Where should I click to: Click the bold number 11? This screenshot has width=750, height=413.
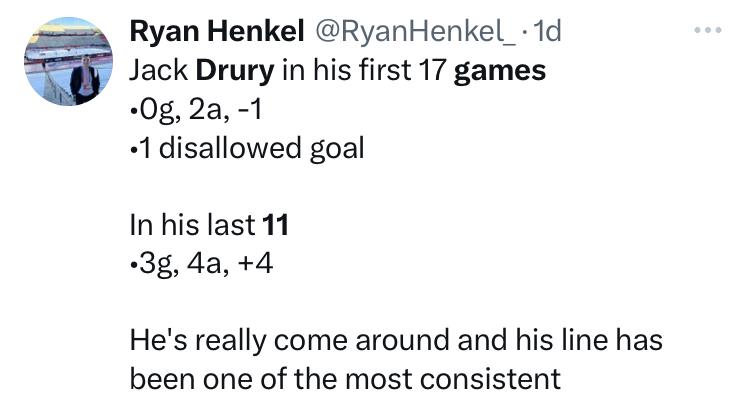click(276, 225)
